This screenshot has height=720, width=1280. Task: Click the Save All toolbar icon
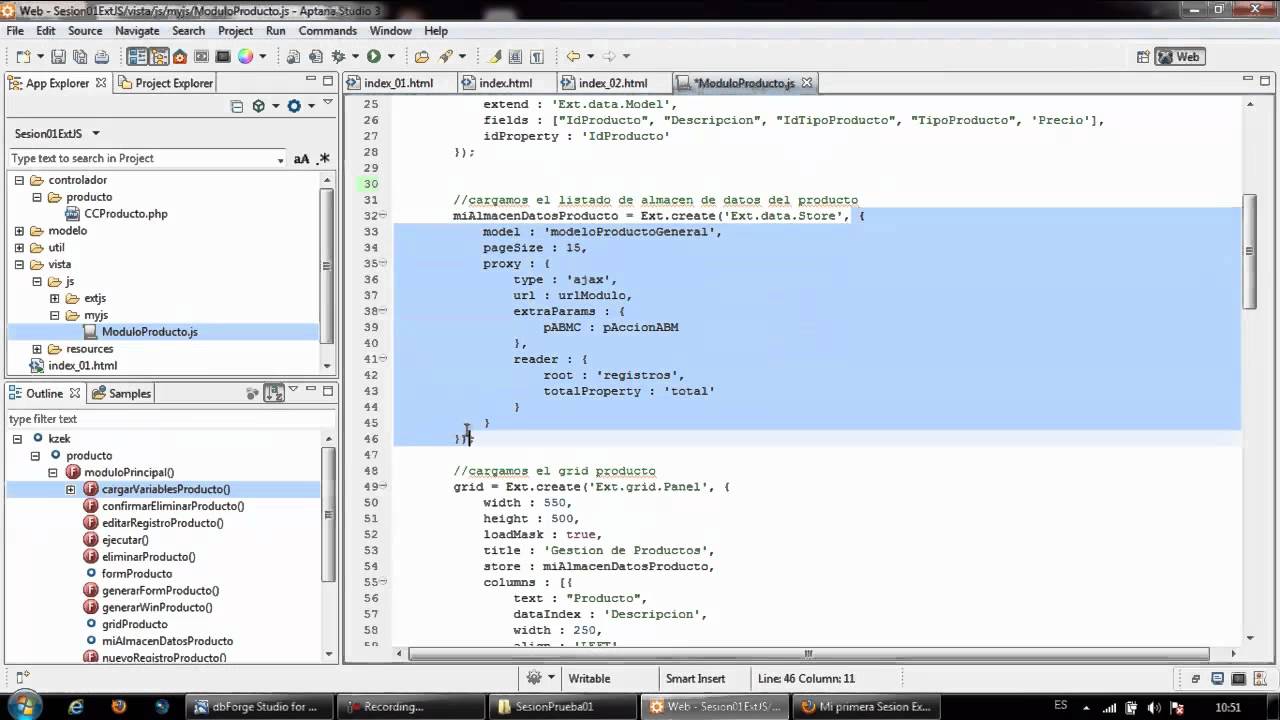point(80,57)
